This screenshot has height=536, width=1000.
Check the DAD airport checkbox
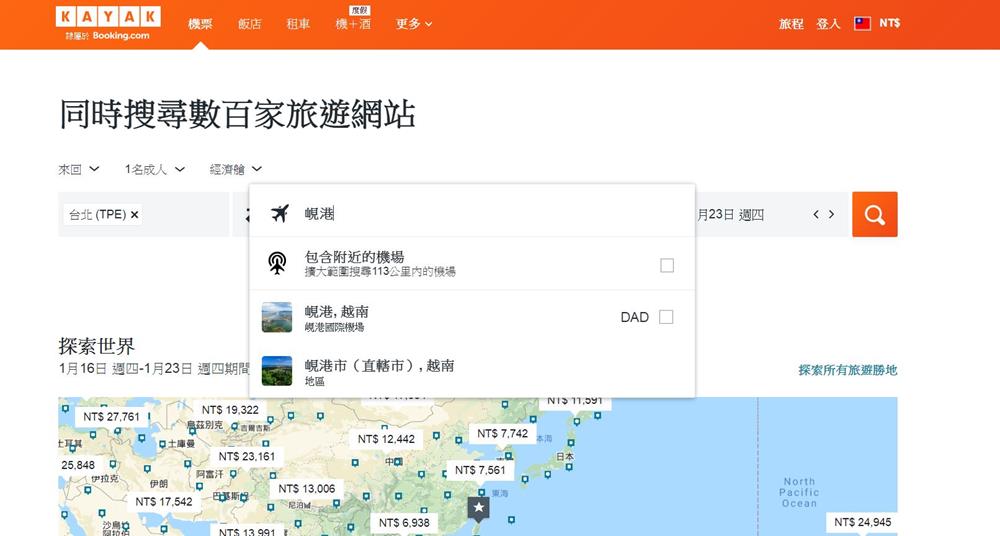coord(666,317)
